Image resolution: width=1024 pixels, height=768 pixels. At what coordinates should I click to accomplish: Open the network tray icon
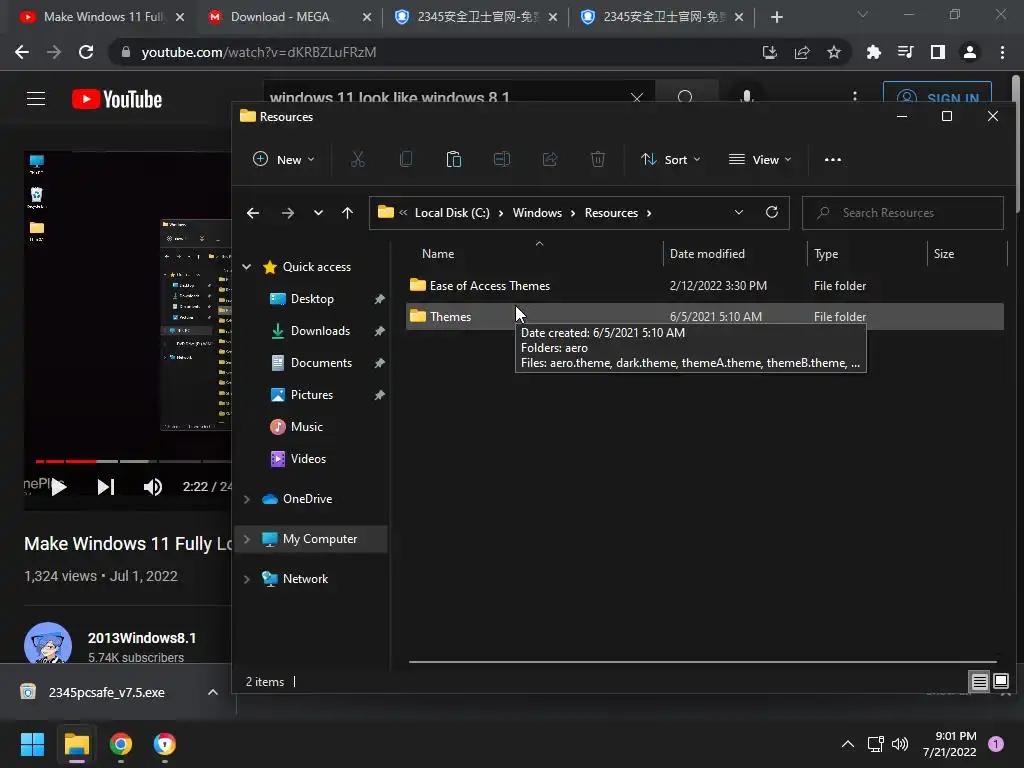point(875,744)
